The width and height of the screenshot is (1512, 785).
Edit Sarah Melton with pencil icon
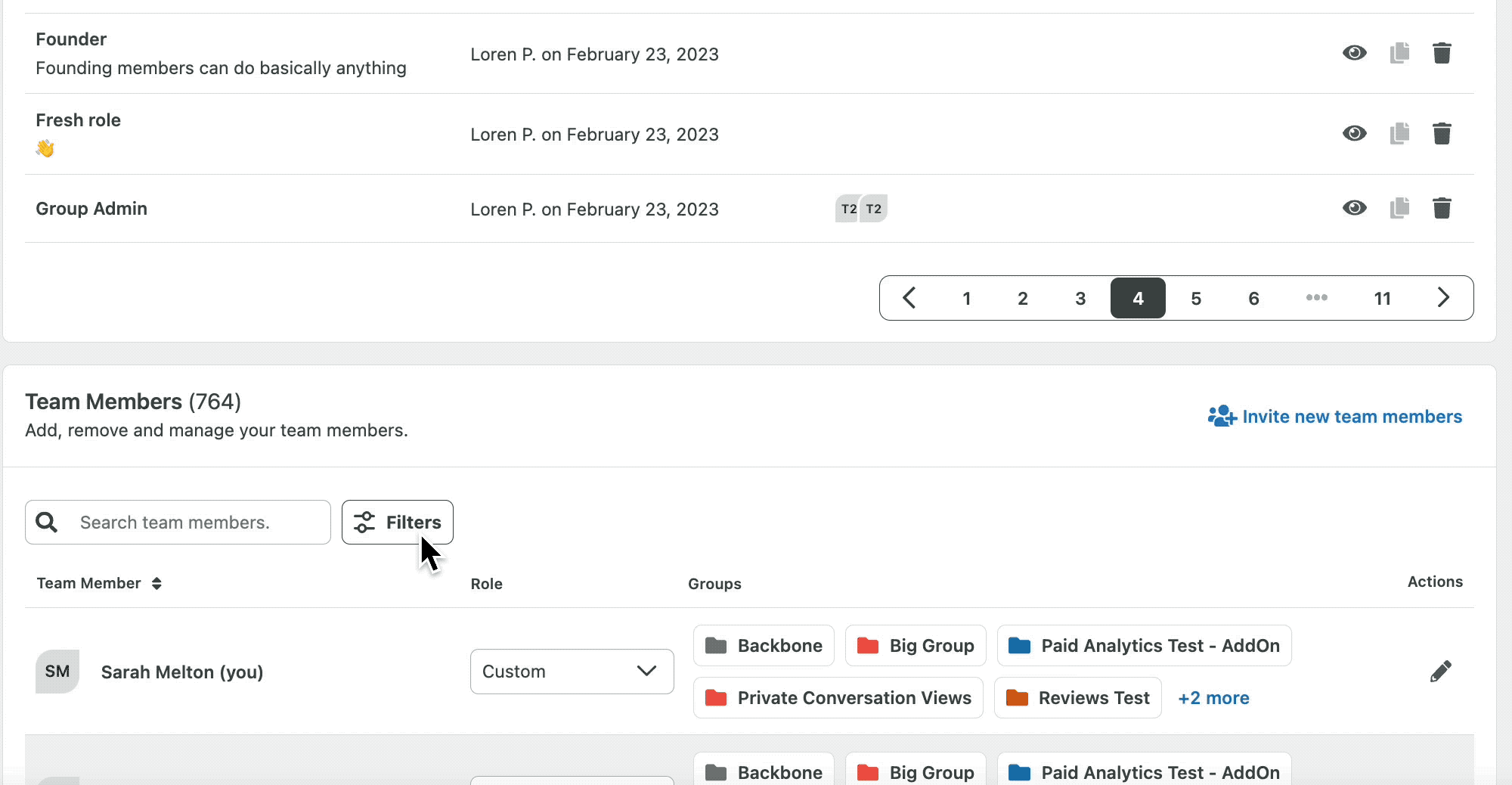(1441, 671)
